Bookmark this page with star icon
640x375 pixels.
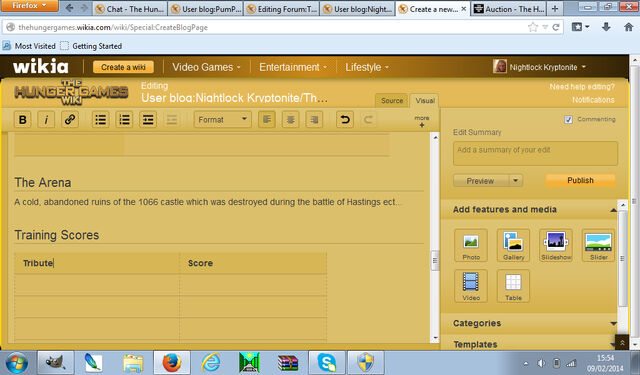tap(533, 27)
